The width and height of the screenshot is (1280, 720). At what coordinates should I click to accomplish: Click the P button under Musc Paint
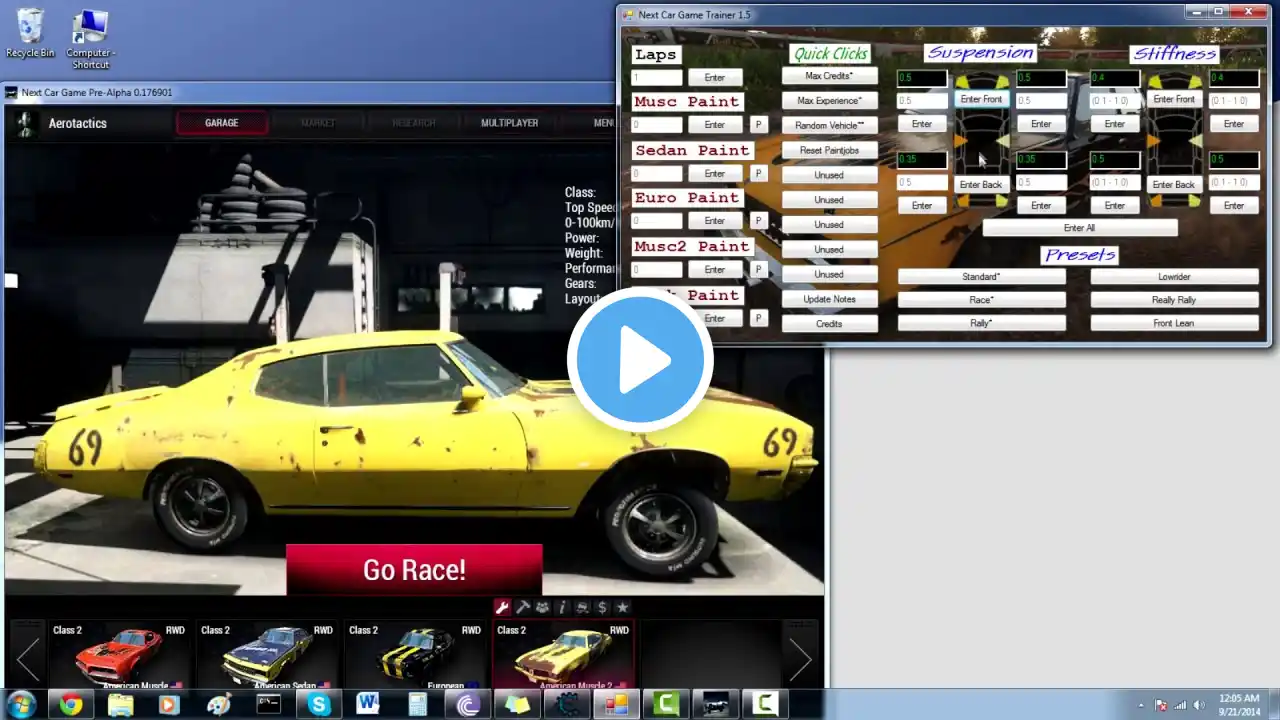(x=758, y=125)
